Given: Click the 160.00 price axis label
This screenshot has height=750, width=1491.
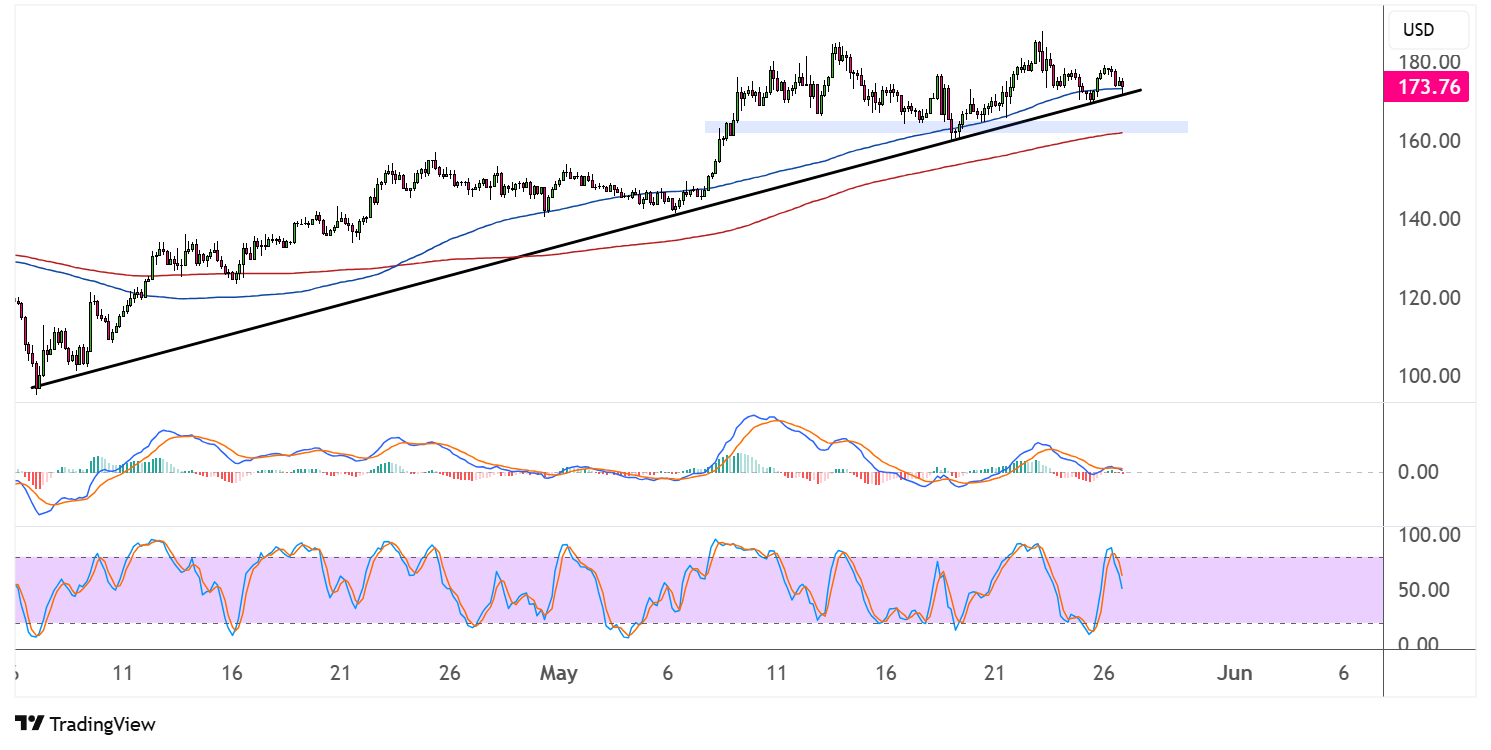Looking at the screenshot, I should pyautogui.click(x=1429, y=140).
